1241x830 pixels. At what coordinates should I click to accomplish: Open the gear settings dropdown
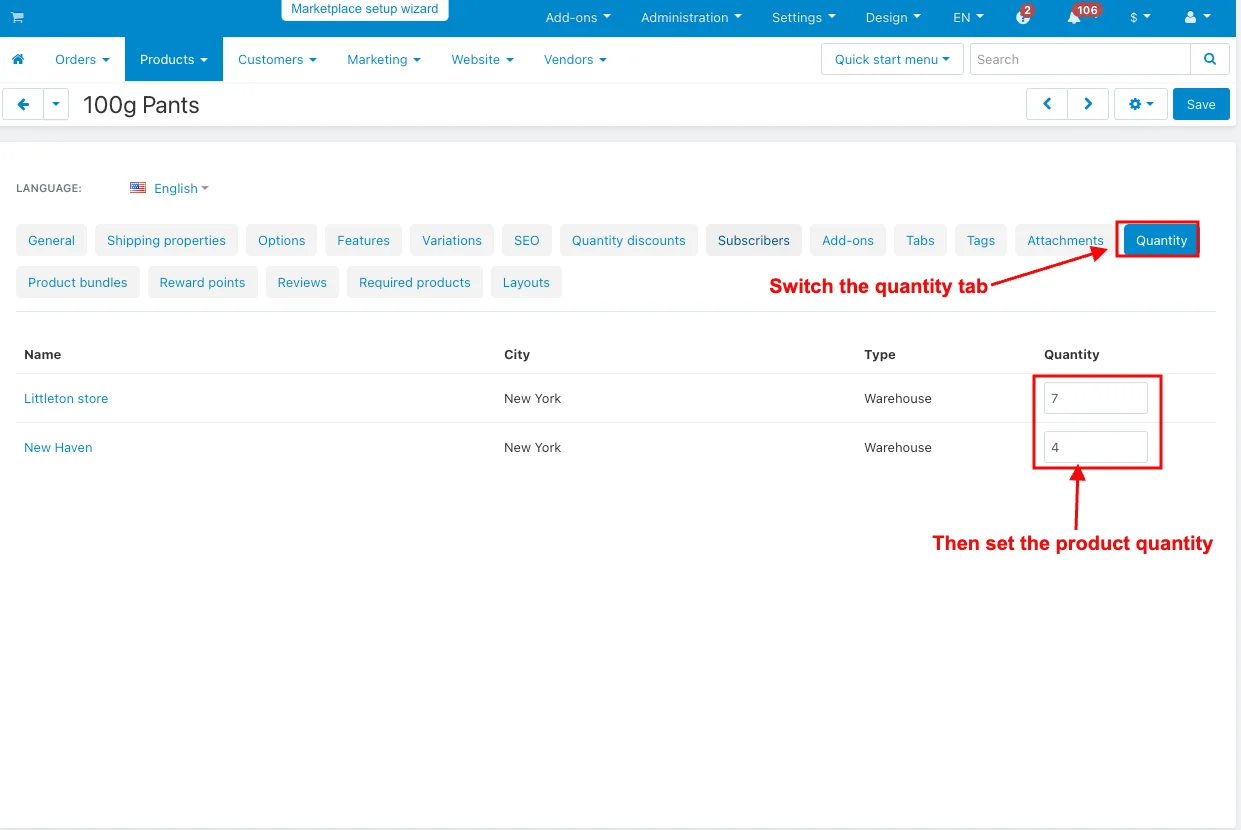pyautogui.click(x=1140, y=104)
